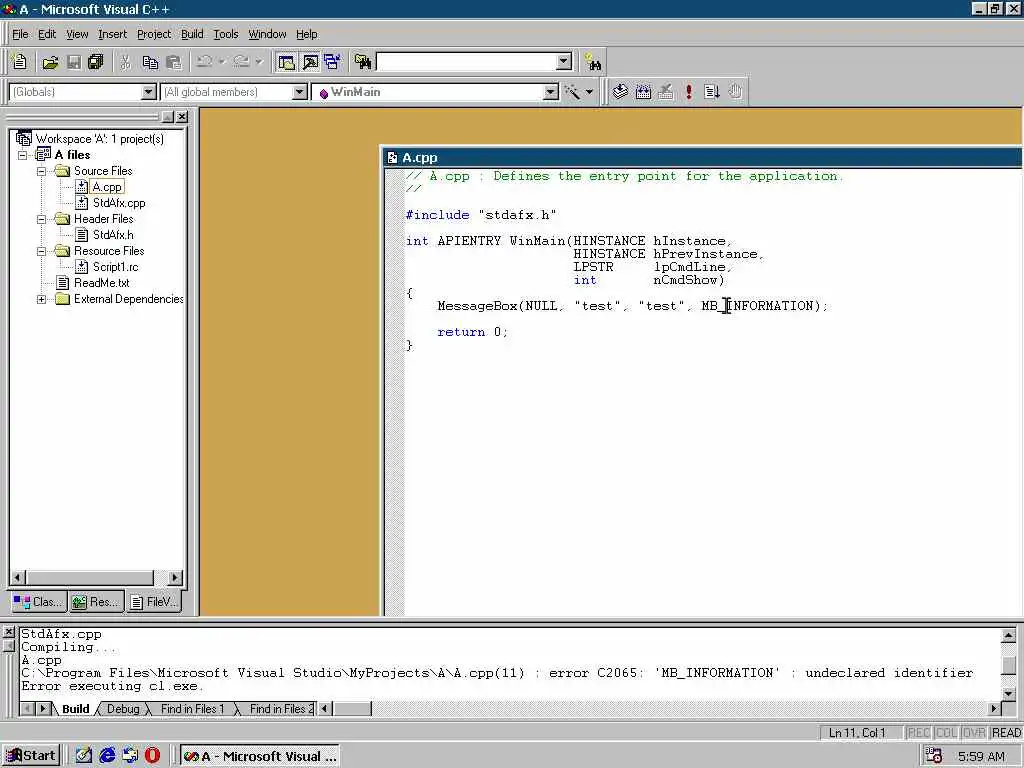1024x768 pixels.
Task: Click the Open file folder icon
Action: (x=50, y=62)
